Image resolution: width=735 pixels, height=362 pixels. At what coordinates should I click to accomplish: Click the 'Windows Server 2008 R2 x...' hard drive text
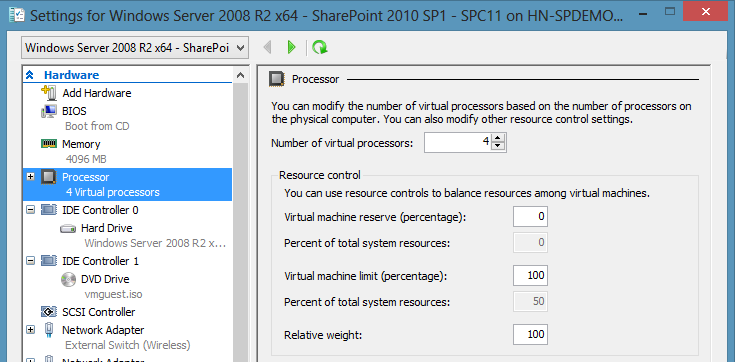155,243
